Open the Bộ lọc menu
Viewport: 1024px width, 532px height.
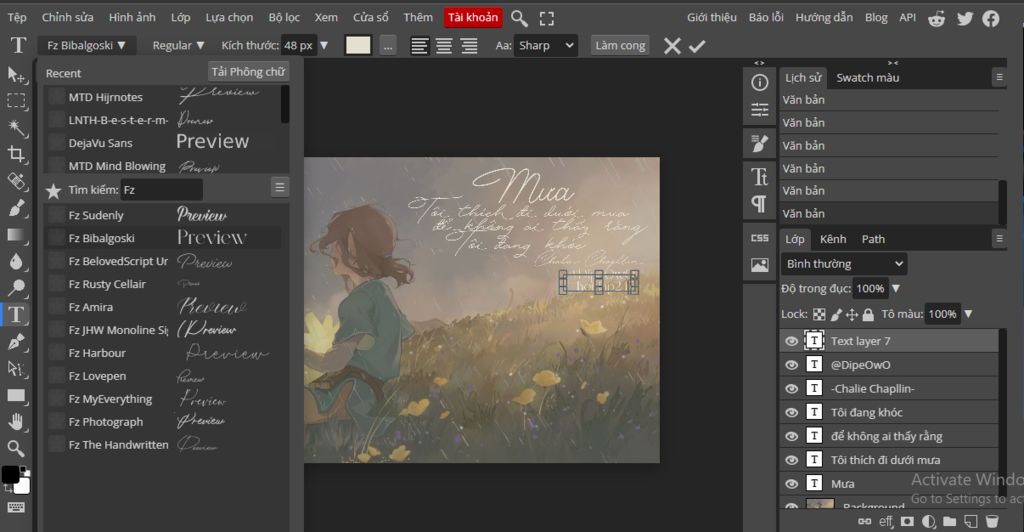pos(284,18)
